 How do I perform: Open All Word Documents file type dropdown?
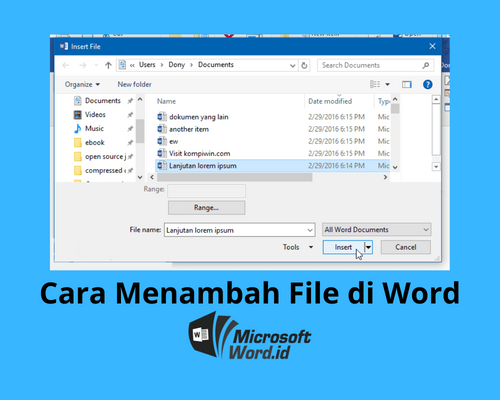tap(377, 230)
